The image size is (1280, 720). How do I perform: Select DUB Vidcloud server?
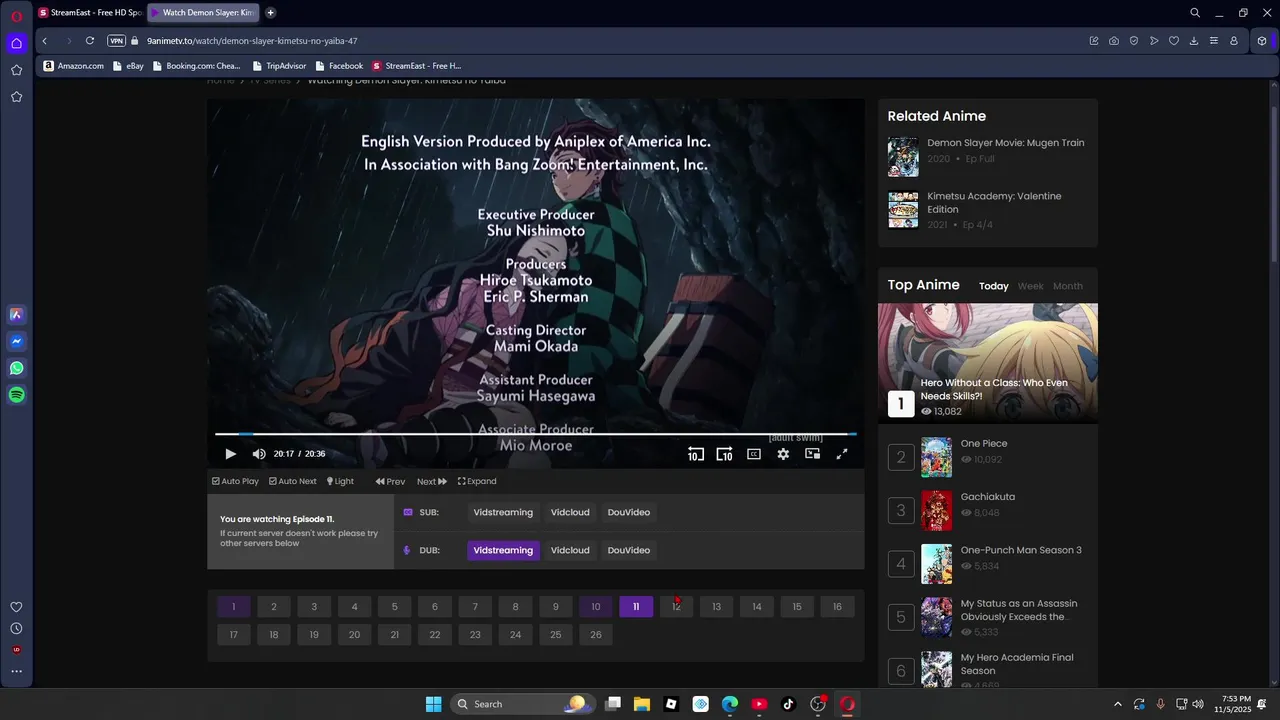(570, 550)
